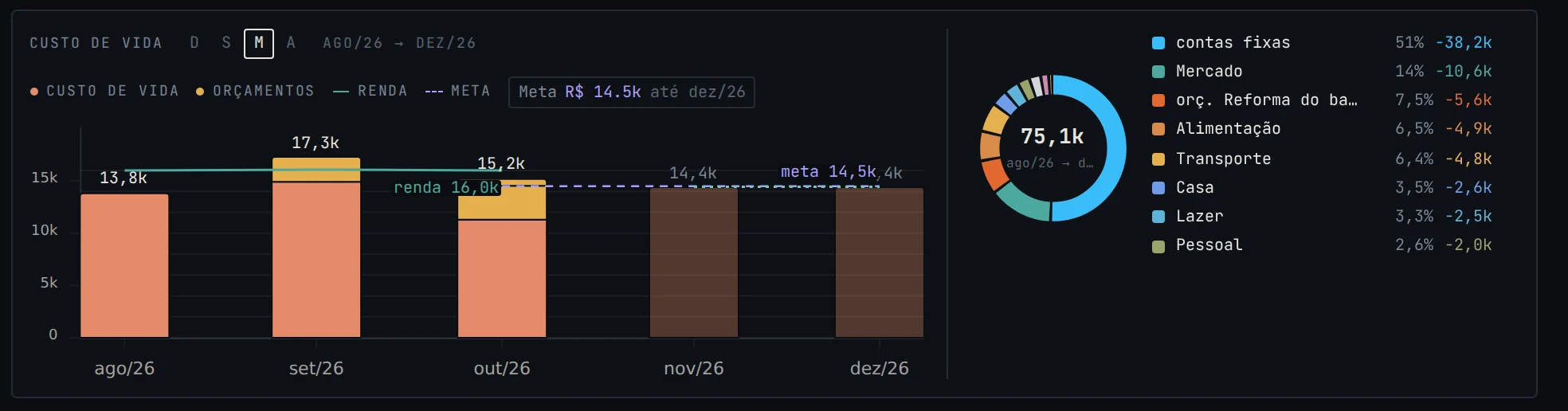Click the set/26 axis label
The image size is (1568, 411).
[316, 368]
